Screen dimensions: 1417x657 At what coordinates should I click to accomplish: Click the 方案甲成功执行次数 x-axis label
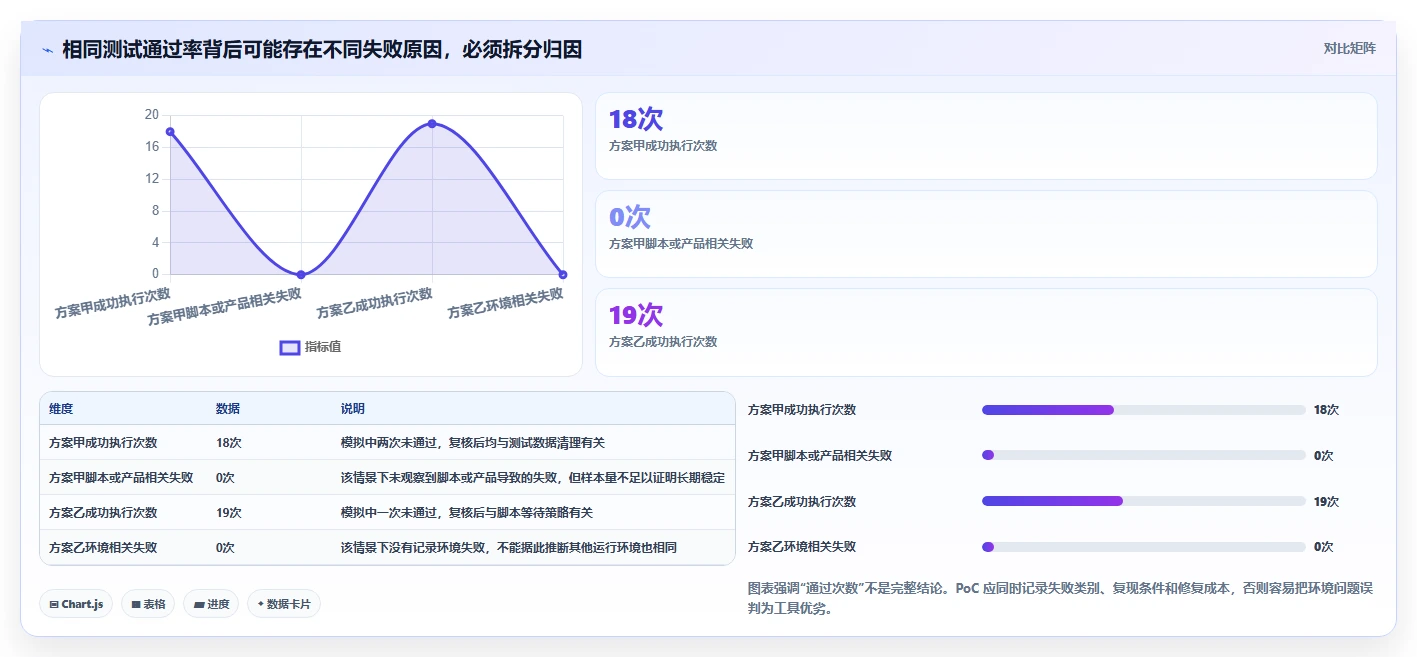(113, 302)
